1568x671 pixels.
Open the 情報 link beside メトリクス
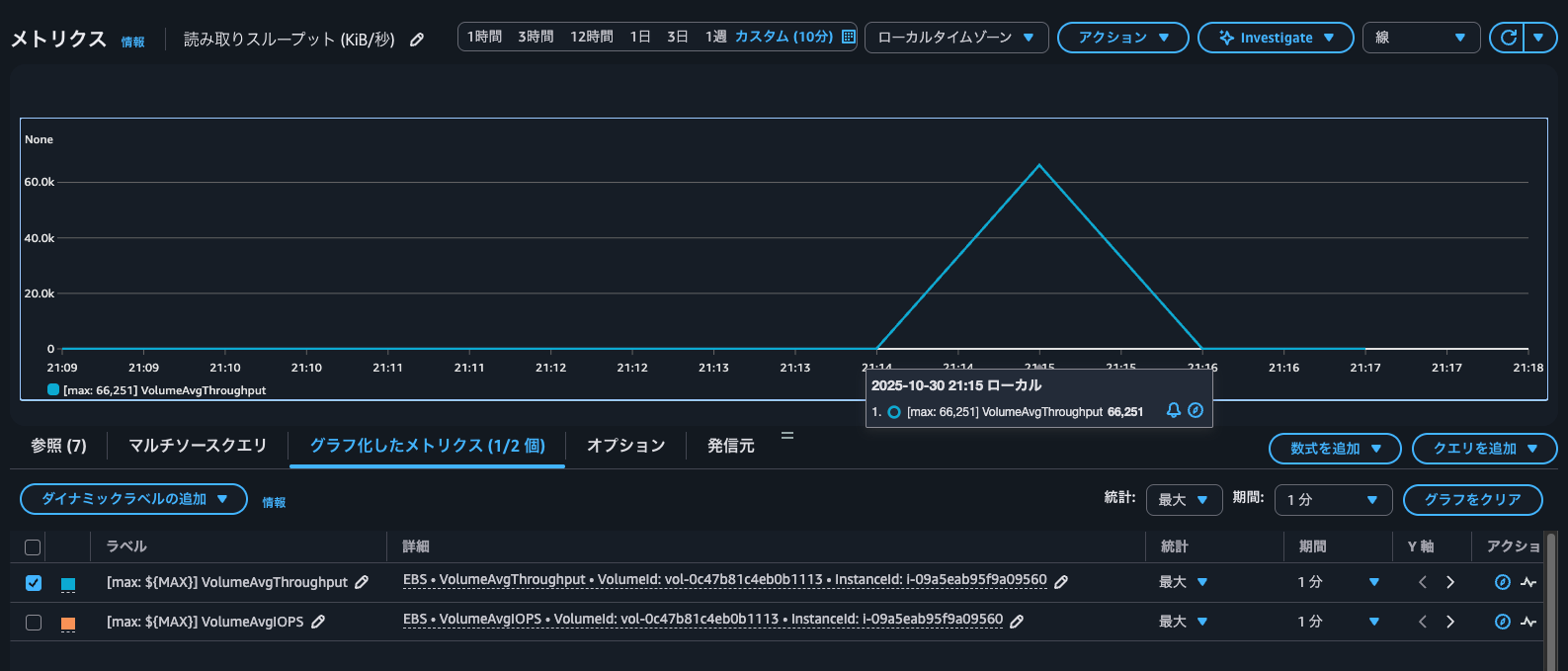point(132,42)
